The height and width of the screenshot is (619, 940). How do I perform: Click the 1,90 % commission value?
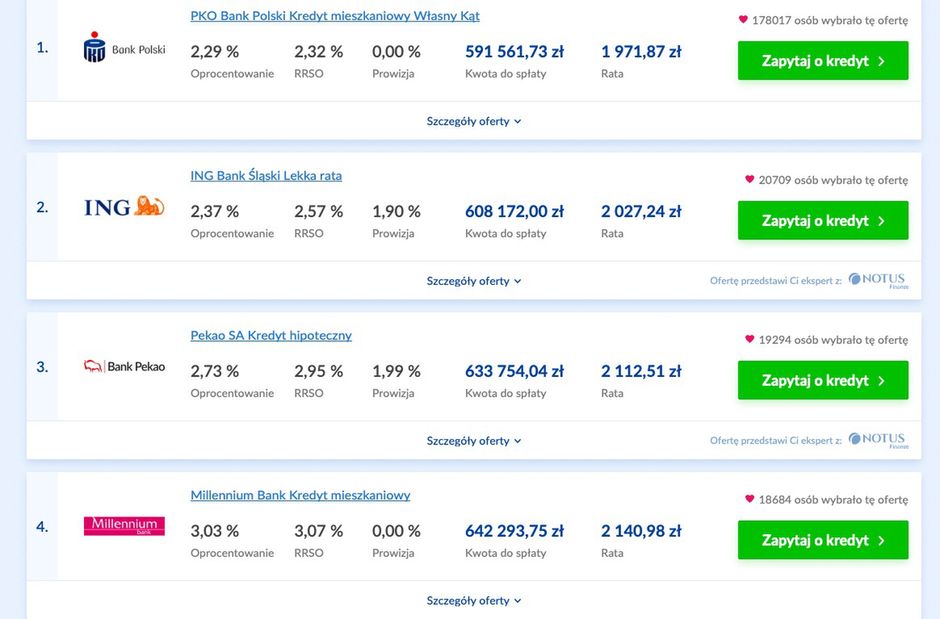396,212
